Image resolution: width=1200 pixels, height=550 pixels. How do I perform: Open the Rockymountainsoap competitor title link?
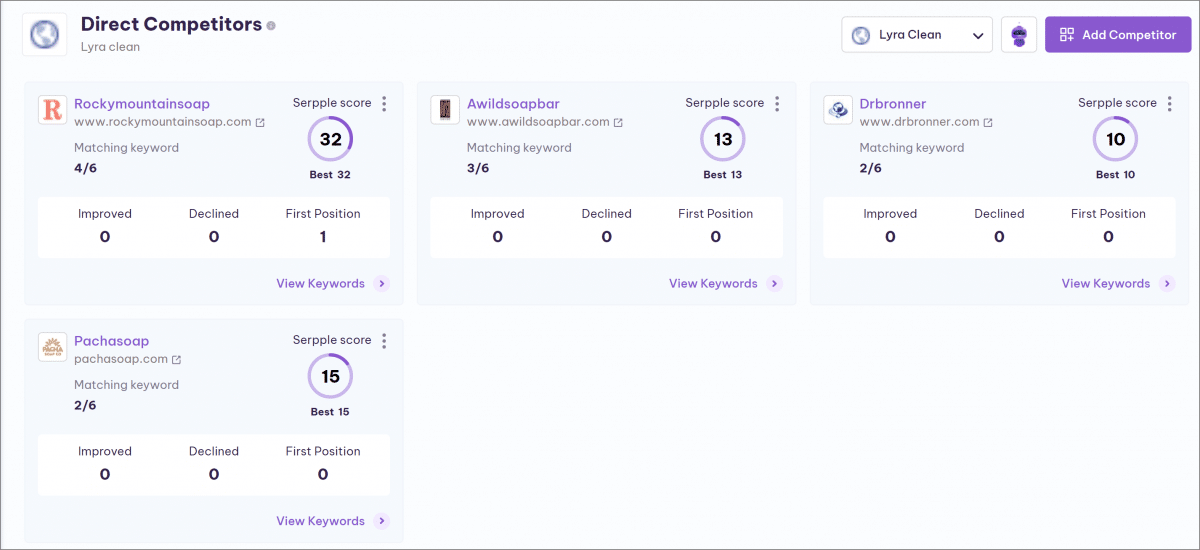pyautogui.click(x=142, y=104)
